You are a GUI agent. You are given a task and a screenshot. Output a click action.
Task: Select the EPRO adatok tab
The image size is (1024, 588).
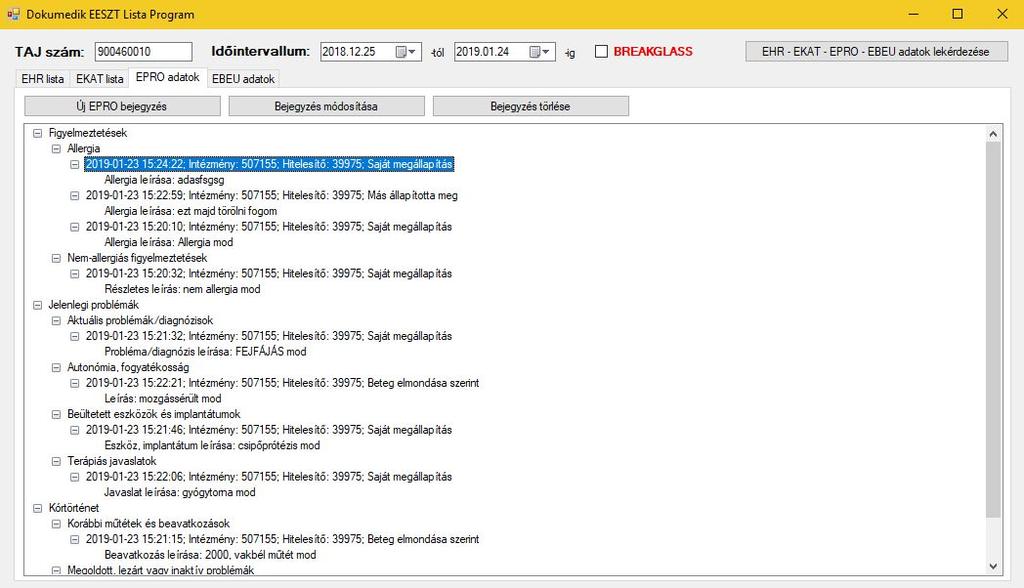168,77
